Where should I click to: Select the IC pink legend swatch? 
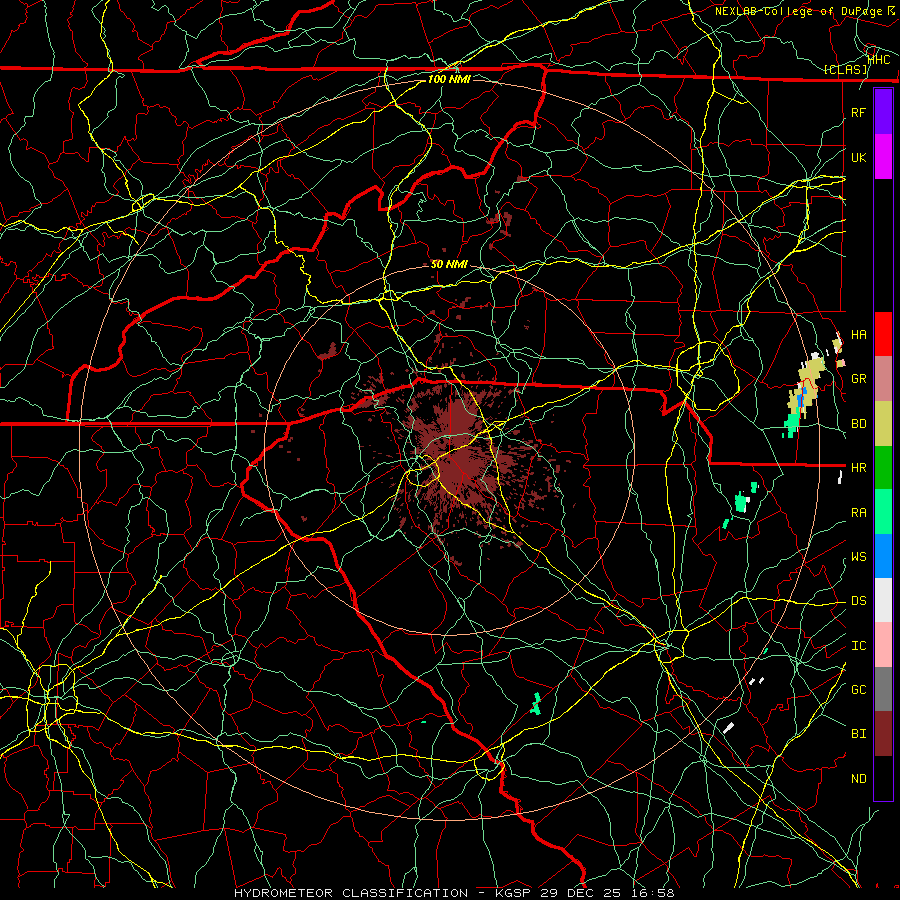(x=883, y=645)
